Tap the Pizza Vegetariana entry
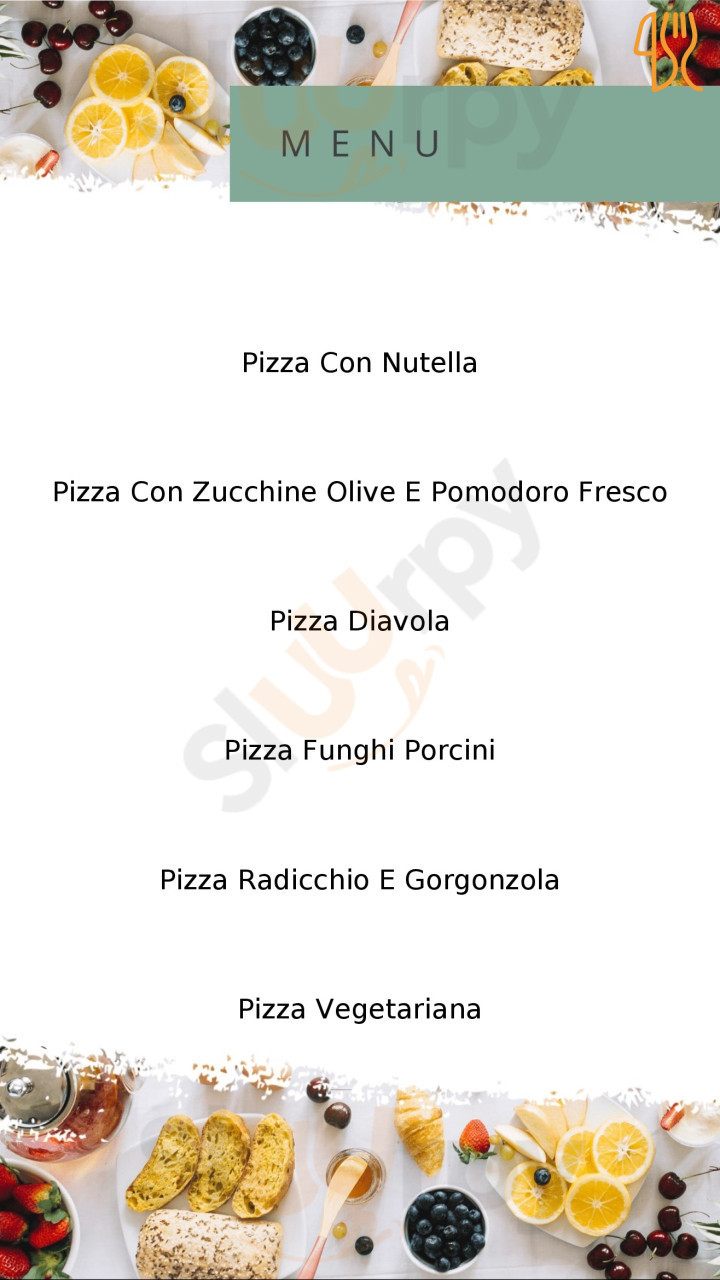The width and height of the screenshot is (720, 1280). coord(360,1009)
